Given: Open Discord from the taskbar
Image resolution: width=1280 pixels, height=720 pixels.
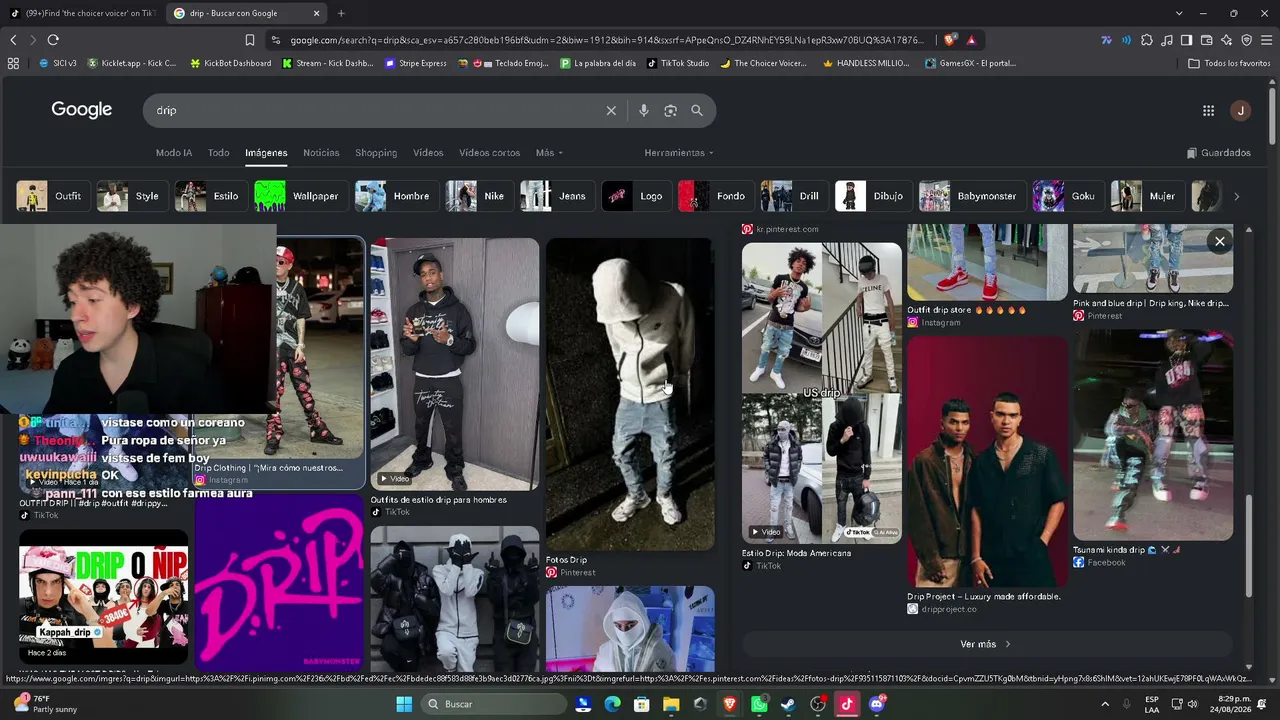Looking at the screenshot, I should tap(877, 704).
